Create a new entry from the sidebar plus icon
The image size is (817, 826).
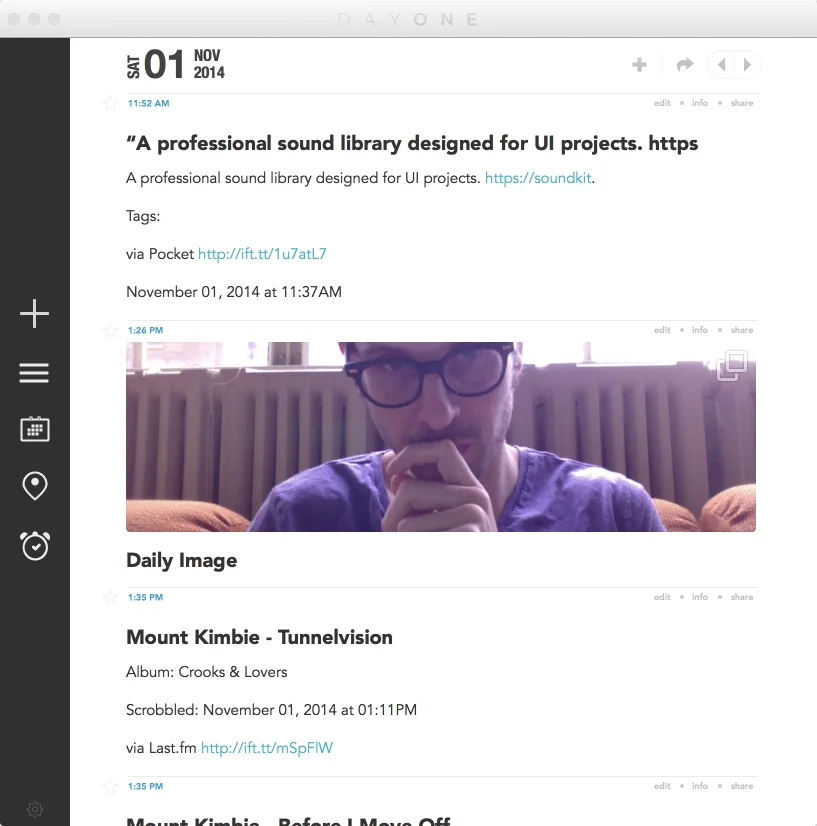pos(34,313)
